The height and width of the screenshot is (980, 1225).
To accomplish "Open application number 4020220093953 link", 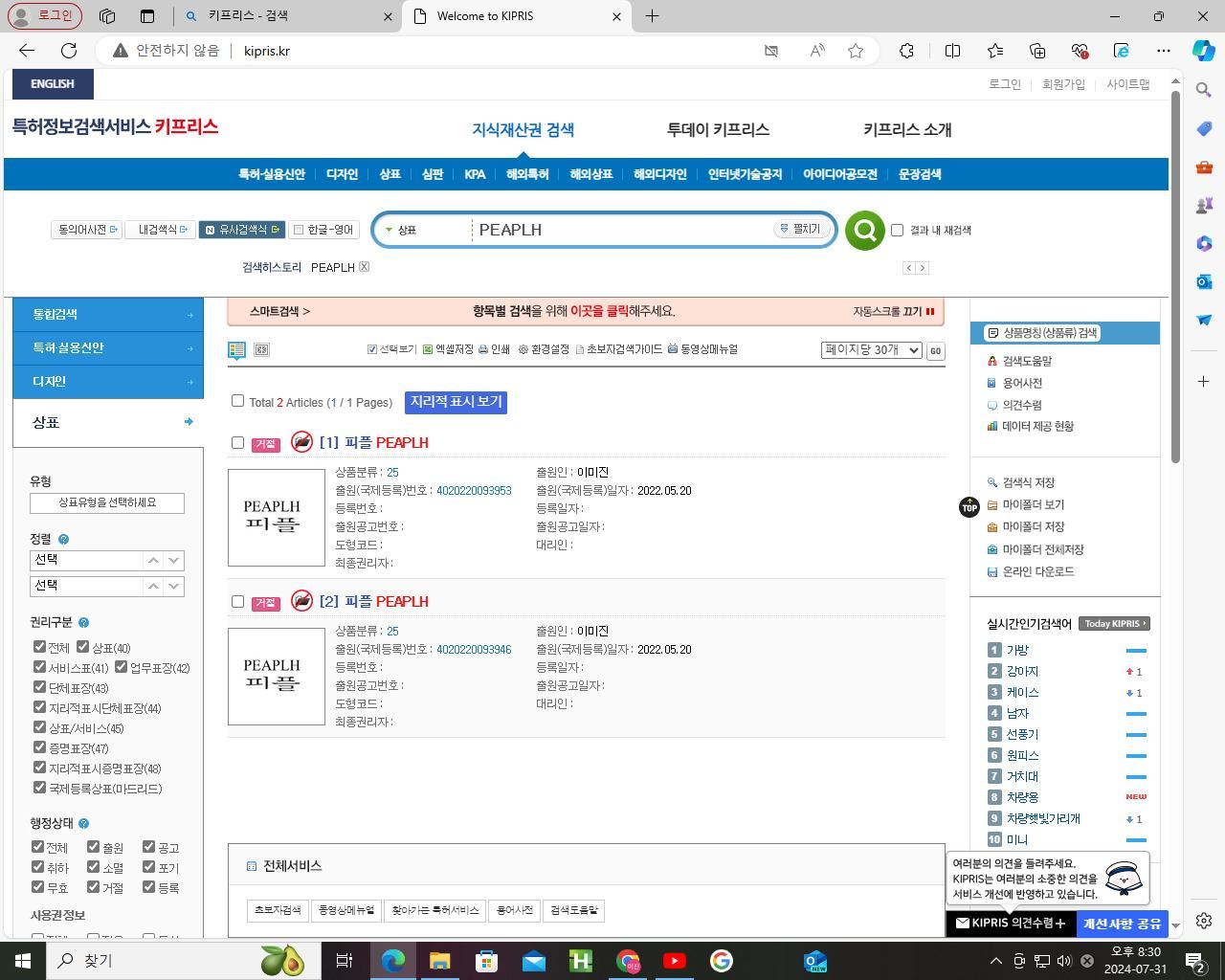I will click(x=474, y=491).
